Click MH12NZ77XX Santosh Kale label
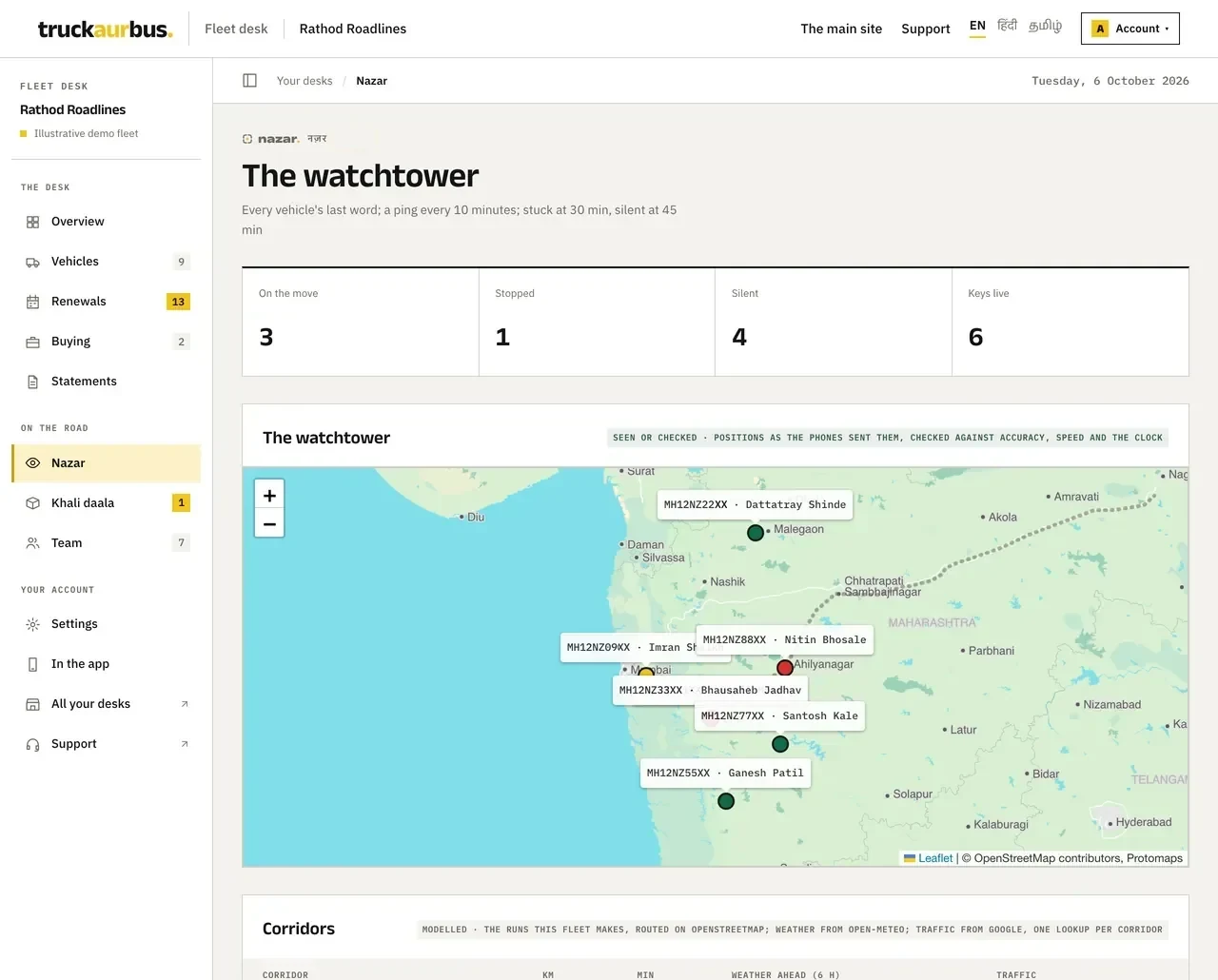The image size is (1218, 980). tap(779, 715)
